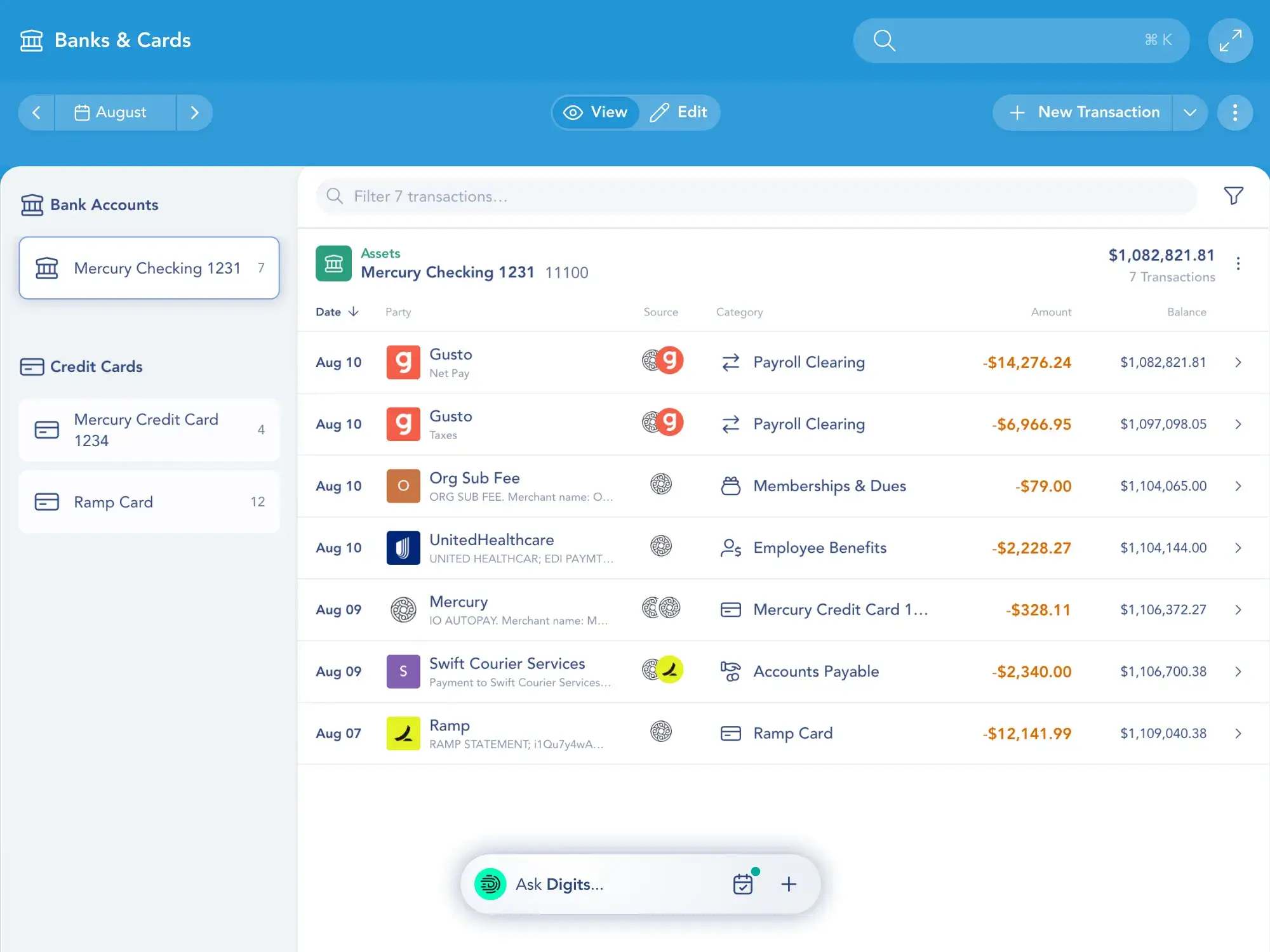Click the filter funnel icon
The image size is (1270, 952).
1233,196
